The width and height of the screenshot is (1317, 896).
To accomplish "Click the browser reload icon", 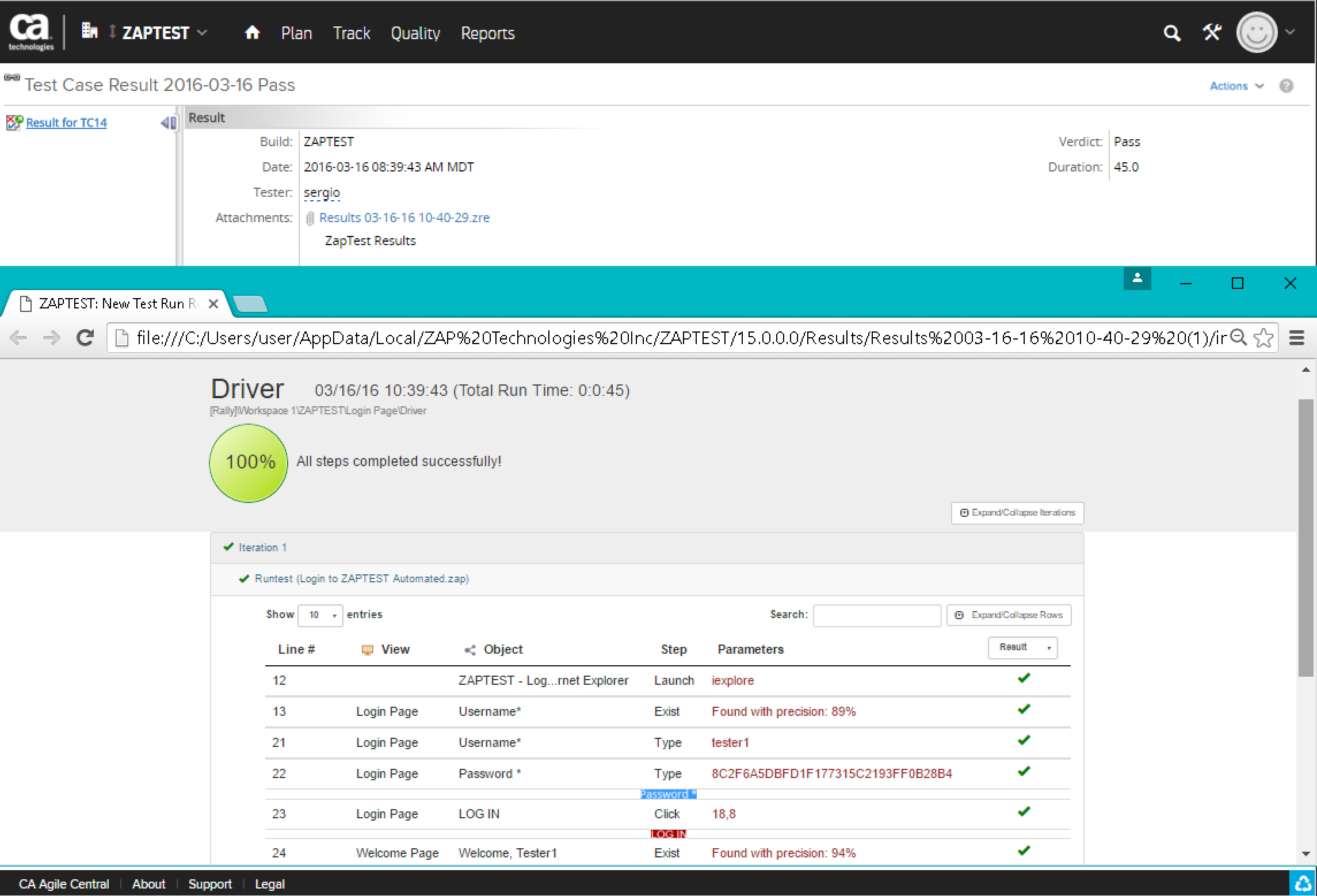I will click(85, 338).
